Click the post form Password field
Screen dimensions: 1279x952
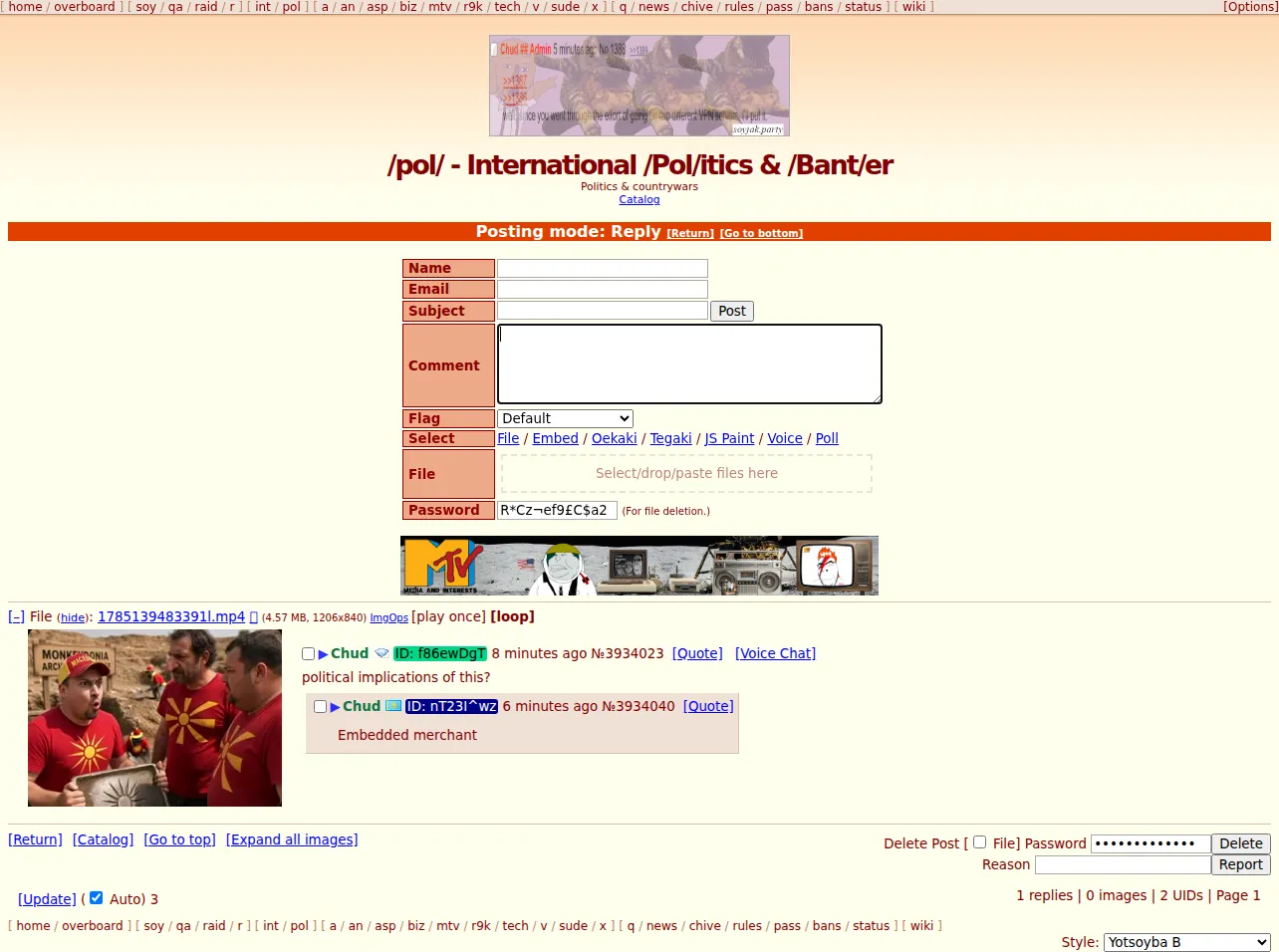click(557, 511)
